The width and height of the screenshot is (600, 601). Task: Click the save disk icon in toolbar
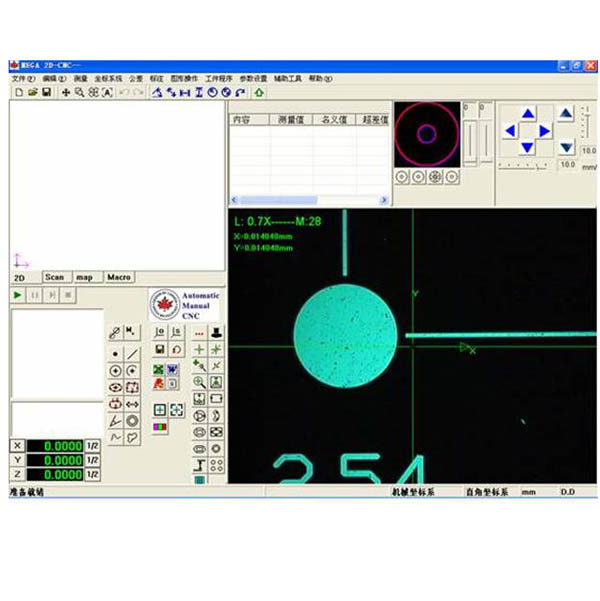point(47,92)
